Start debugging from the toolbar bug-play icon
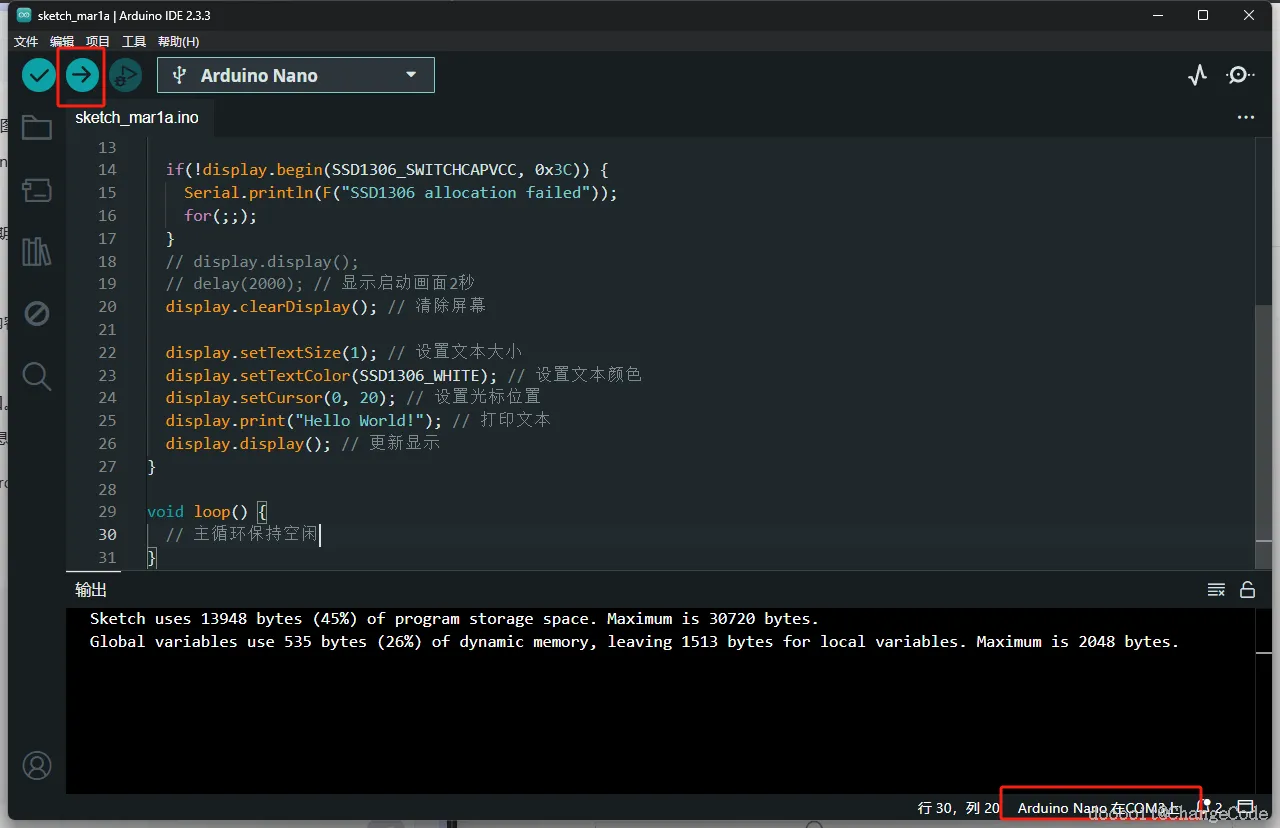Image resolution: width=1280 pixels, height=828 pixels. tap(125, 75)
